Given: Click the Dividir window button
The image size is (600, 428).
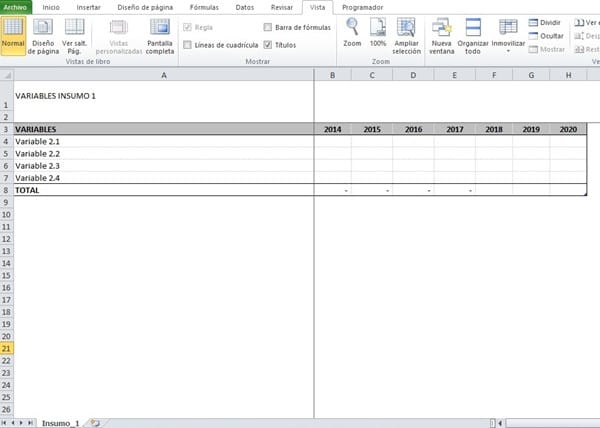Looking at the screenshot, I should tap(545, 23).
